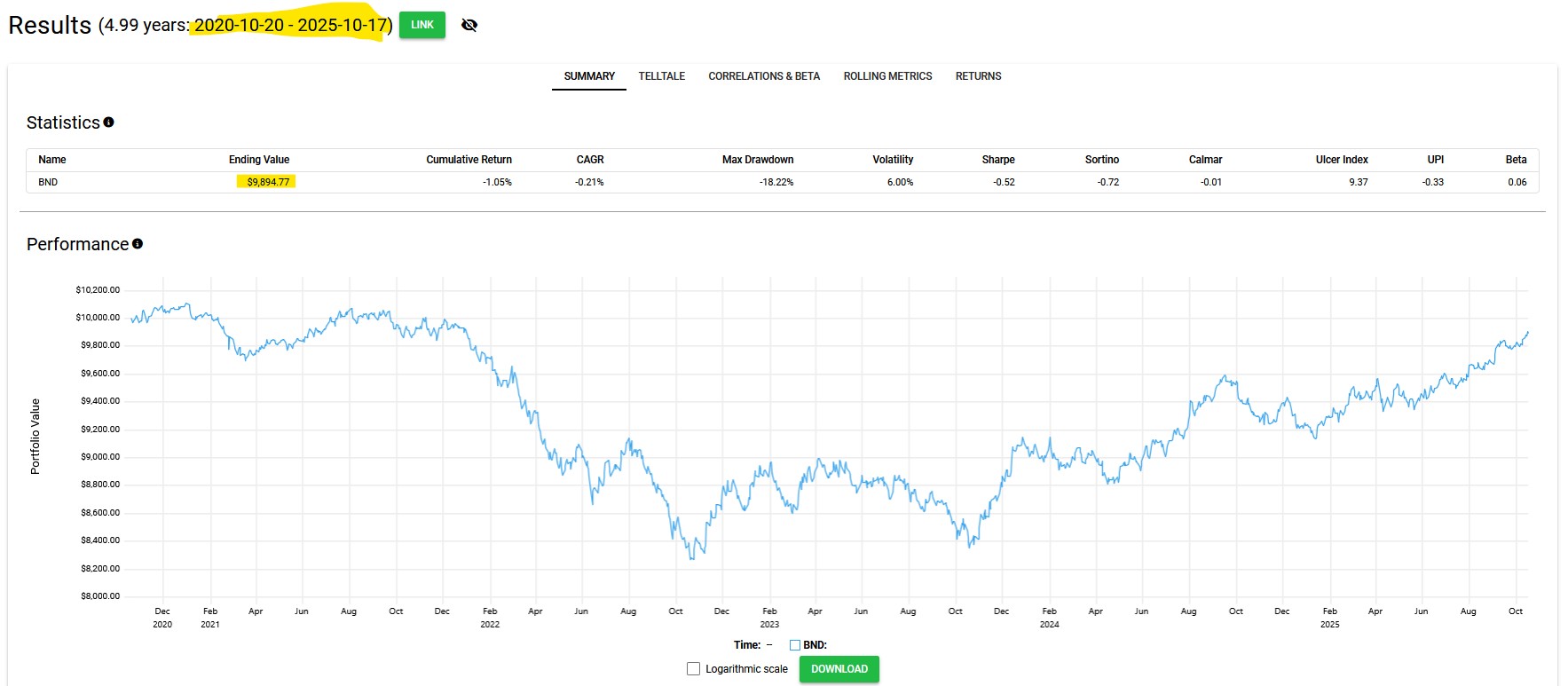Enable the Logarithmic scale checkbox
Image resolution: width=1568 pixels, height=686 pixels.
tap(693, 669)
